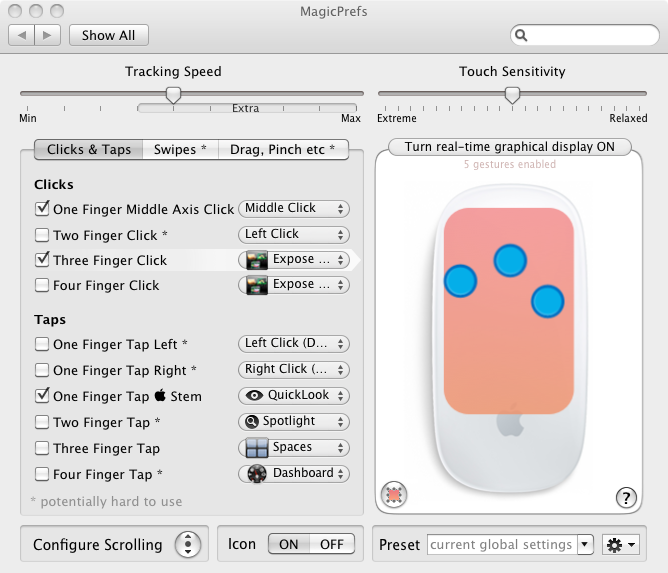Open the Left Click (D... dropdown
The image size is (668, 573).
(x=294, y=344)
